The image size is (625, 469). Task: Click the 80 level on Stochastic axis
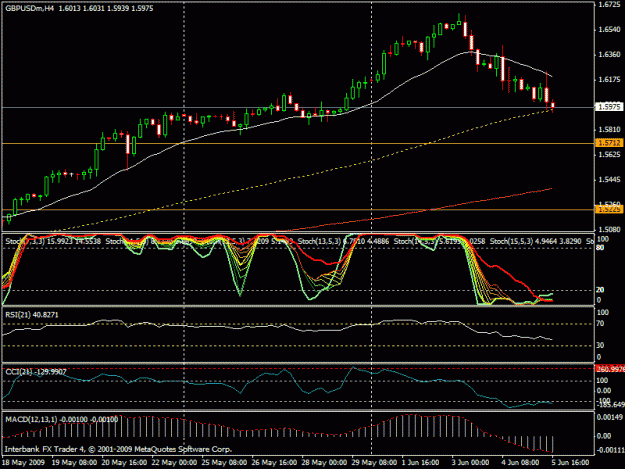pyautogui.click(x=600, y=248)
